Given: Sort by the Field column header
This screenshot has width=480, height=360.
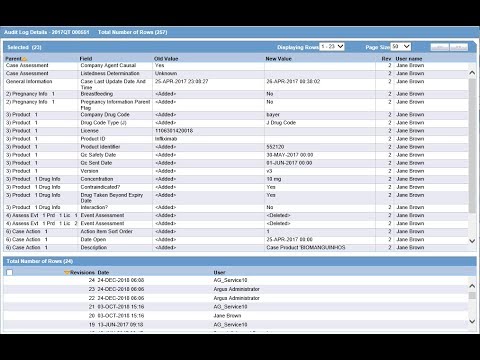Looking at the screenshot, I should tap(86, 59).
